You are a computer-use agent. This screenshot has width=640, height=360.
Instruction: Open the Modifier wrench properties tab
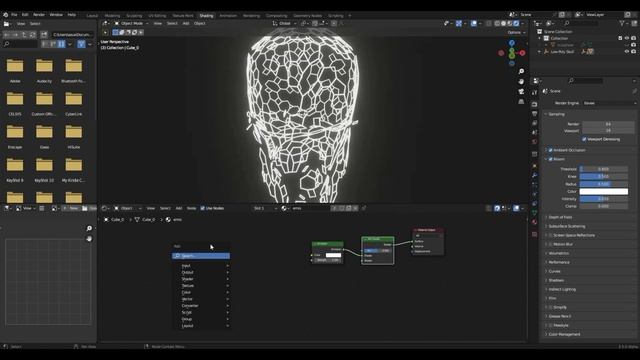pyautogui.click(x=535, y=175)
